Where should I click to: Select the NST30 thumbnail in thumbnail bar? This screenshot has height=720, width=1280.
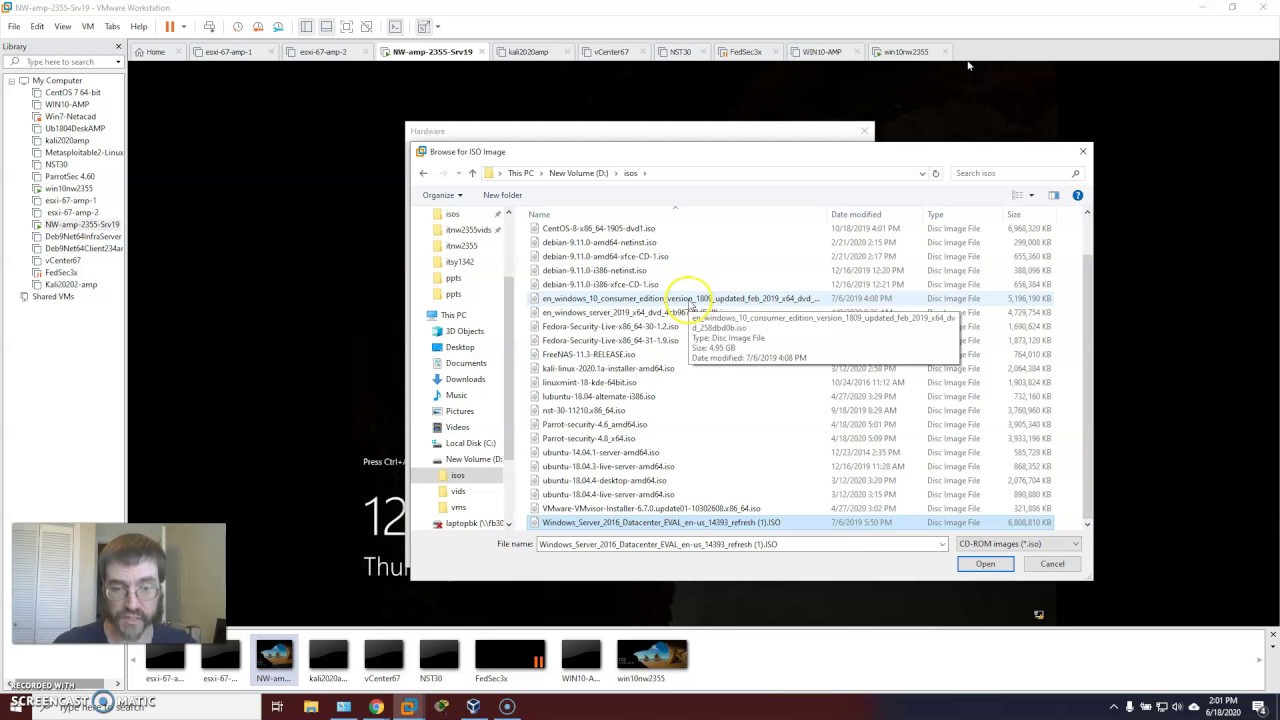click(438, 661)
